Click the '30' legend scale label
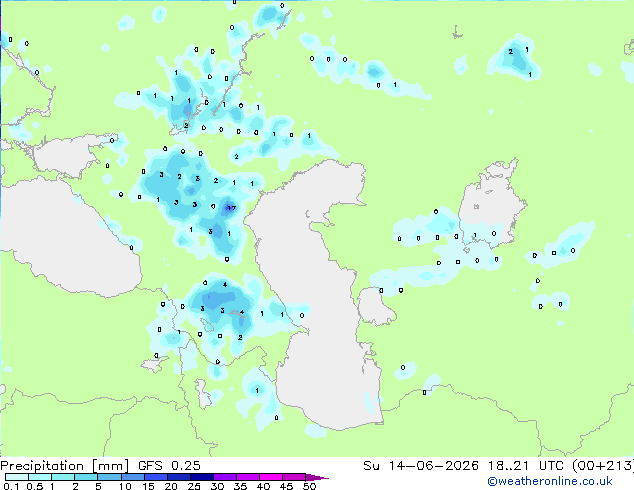Viewport: 634px width, 490px height. click(217, 486)
